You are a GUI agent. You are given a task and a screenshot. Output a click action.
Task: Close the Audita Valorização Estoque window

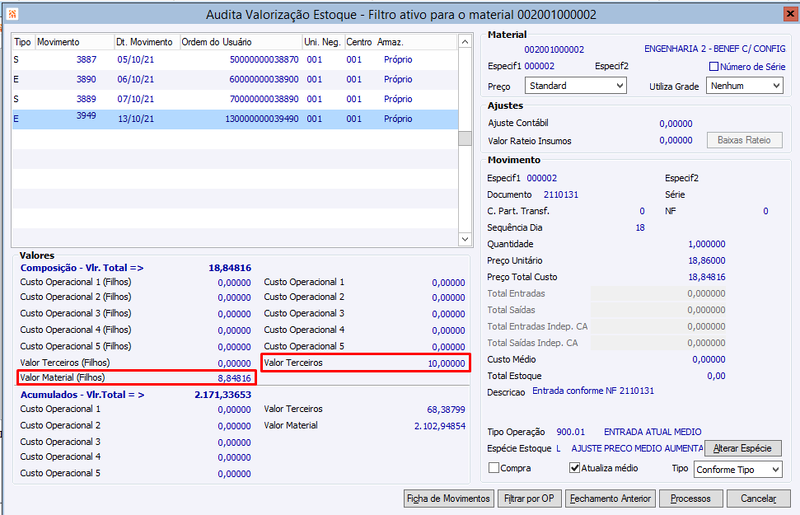790,14
